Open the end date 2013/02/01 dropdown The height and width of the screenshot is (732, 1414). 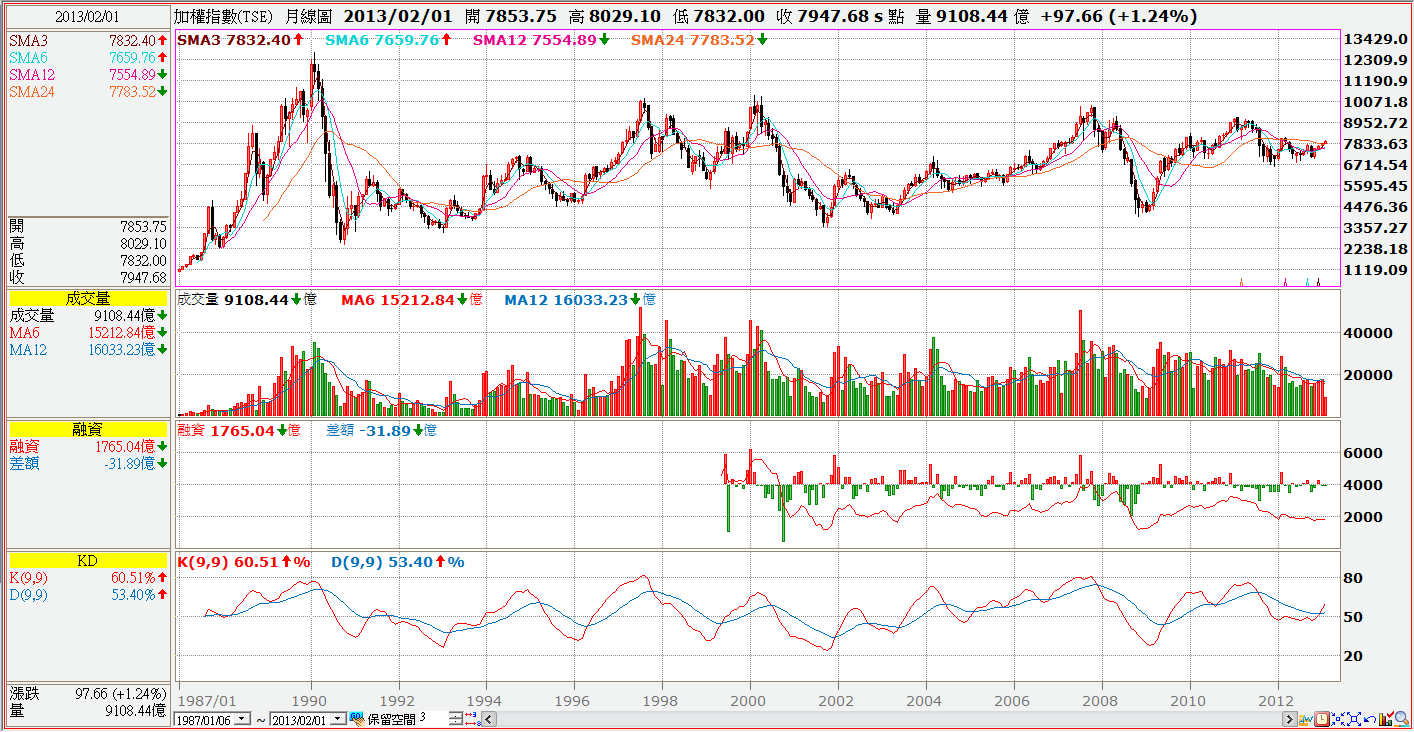coord(337,719)
